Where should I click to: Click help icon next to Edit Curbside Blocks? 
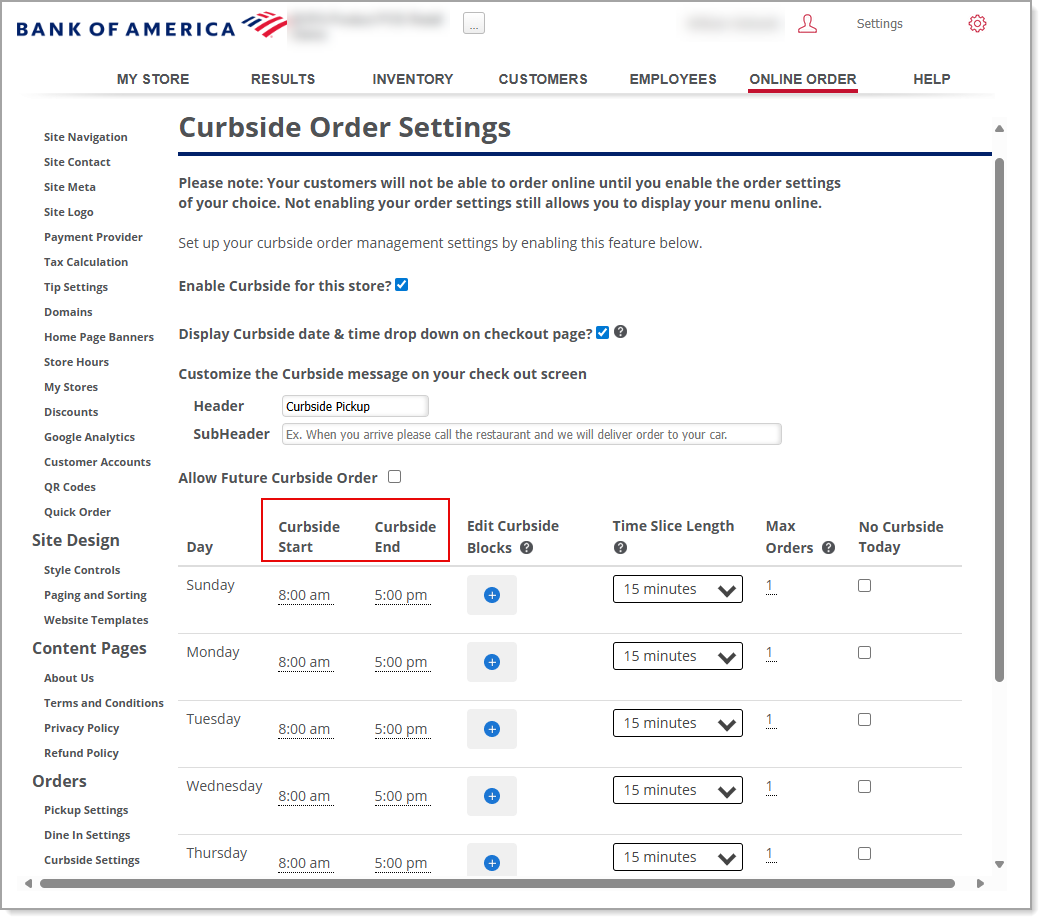tap(526, 548)
